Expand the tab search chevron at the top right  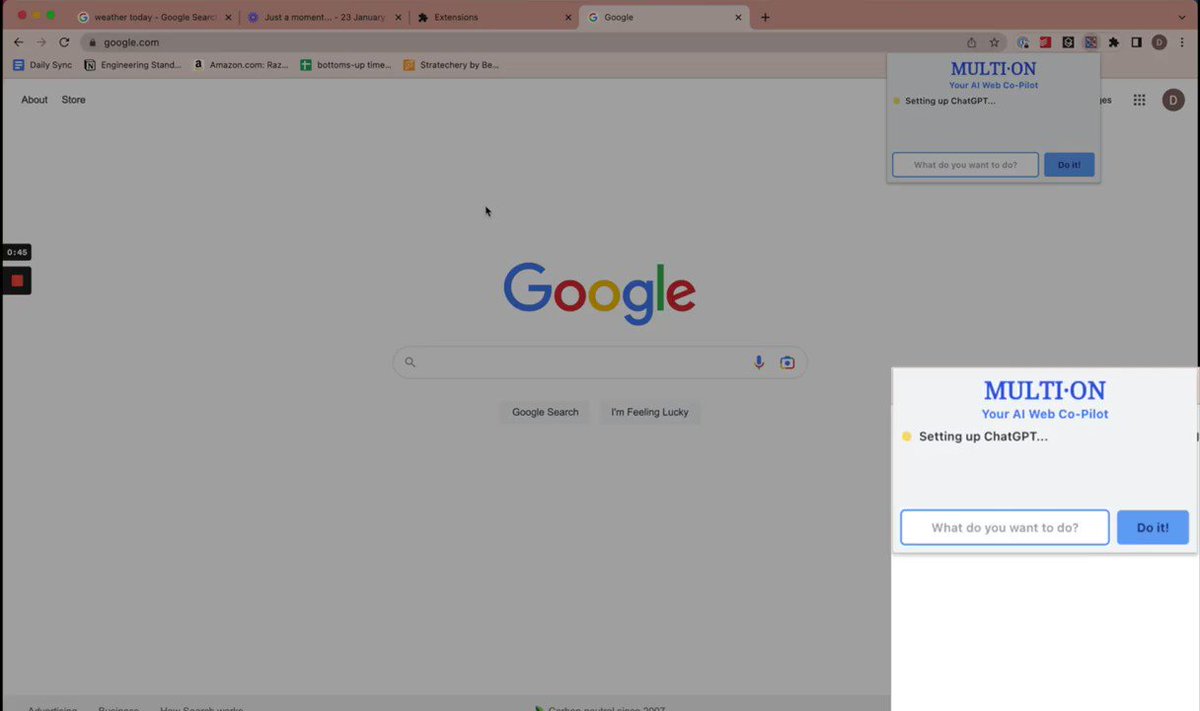coord(1182,17)
